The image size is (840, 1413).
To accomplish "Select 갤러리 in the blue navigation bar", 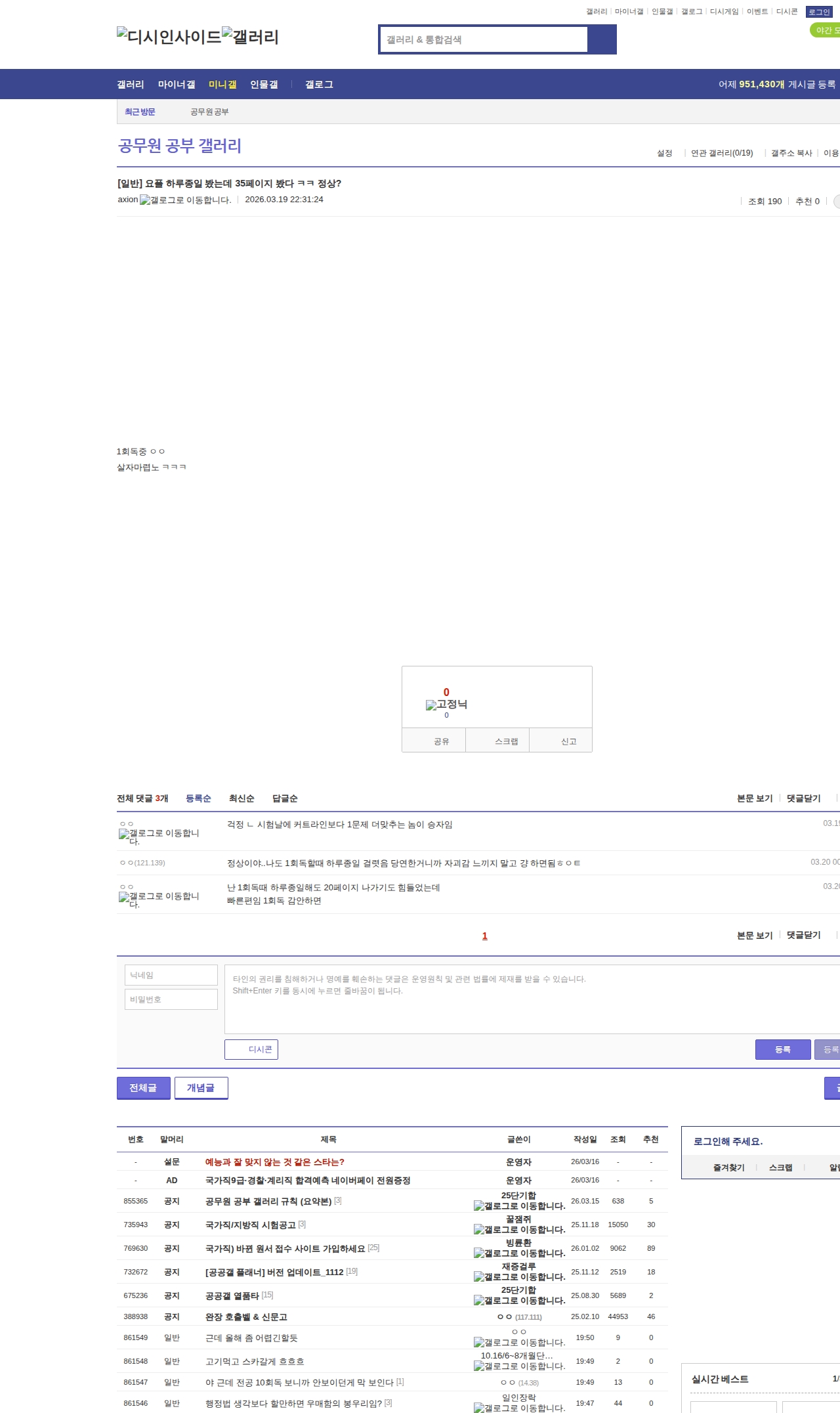I will coord(131,85).
